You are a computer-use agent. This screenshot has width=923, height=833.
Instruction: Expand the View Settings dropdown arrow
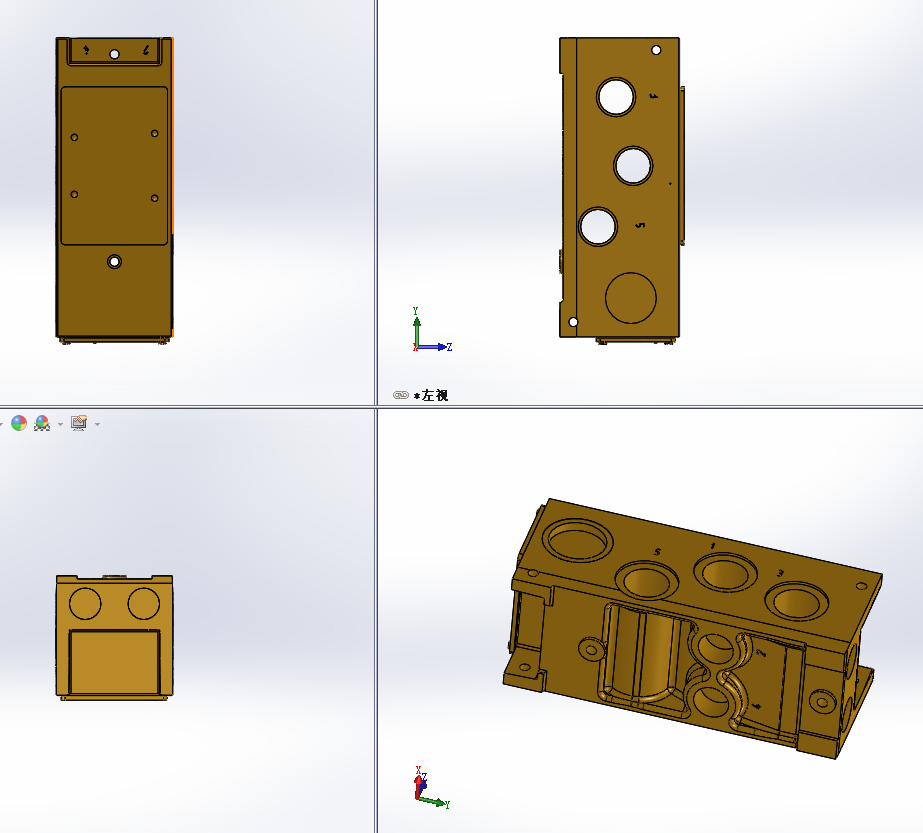click(x=97, y=424)
